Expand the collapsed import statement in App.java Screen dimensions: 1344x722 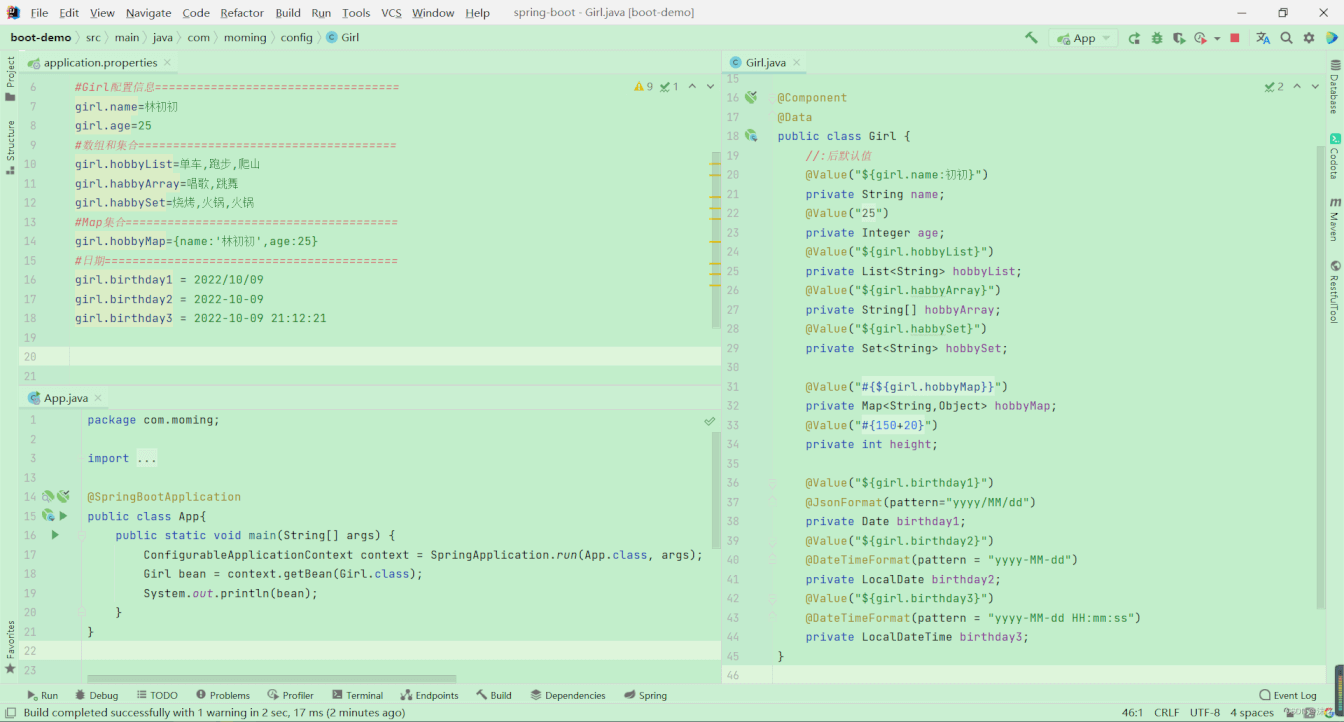point(146,459)
